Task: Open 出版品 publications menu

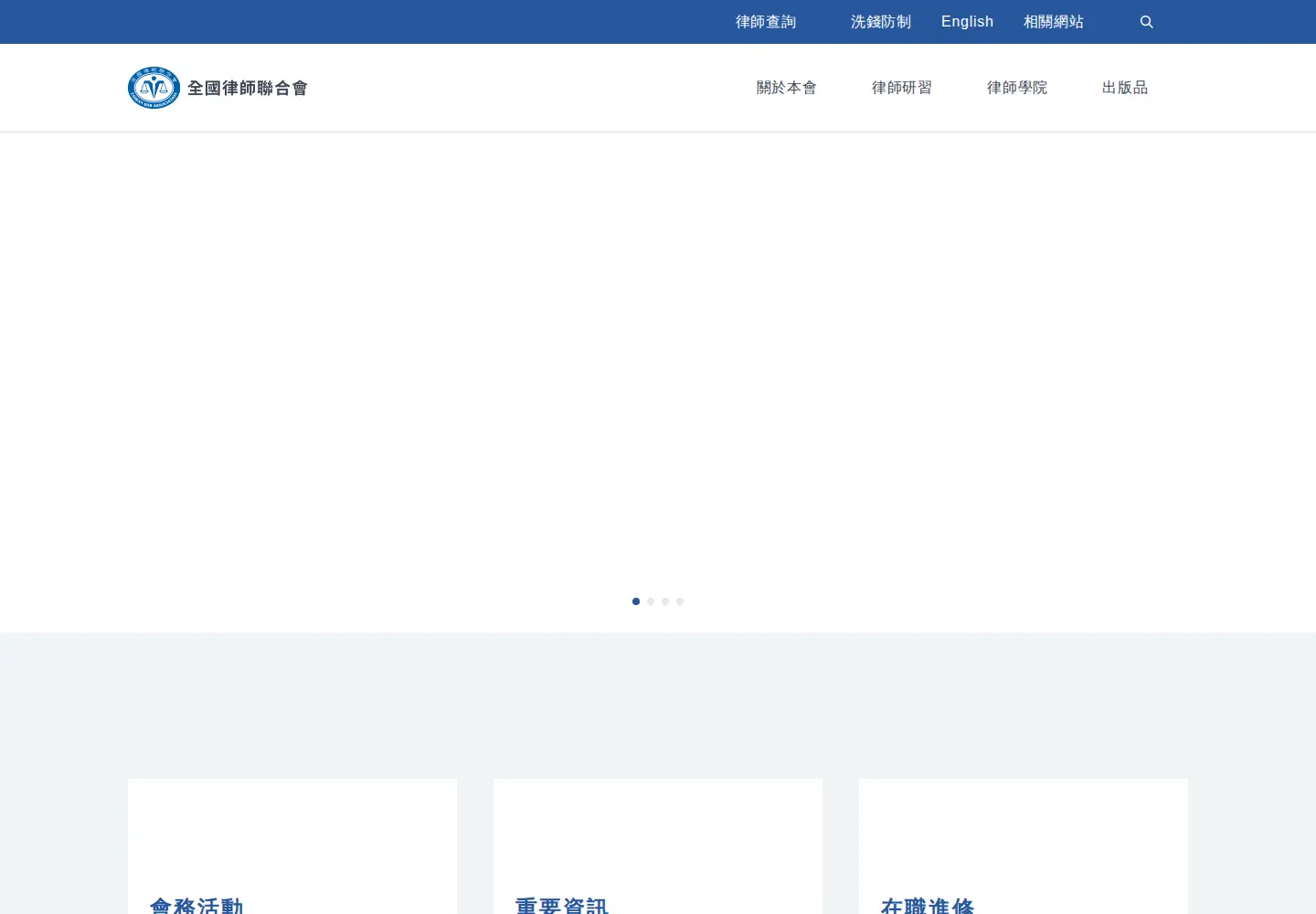Action: coord(1125,88)
